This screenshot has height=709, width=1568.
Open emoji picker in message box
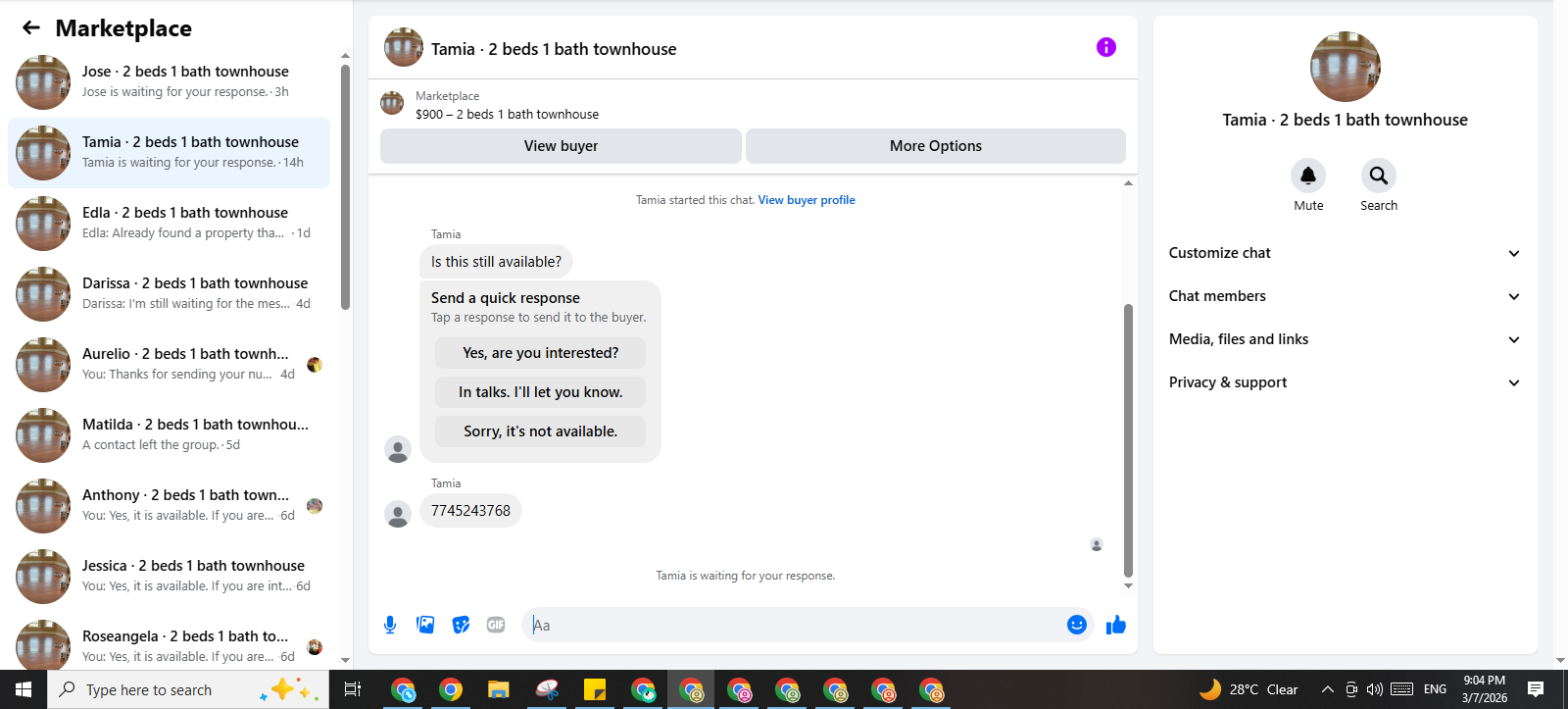pos(1077,625)
